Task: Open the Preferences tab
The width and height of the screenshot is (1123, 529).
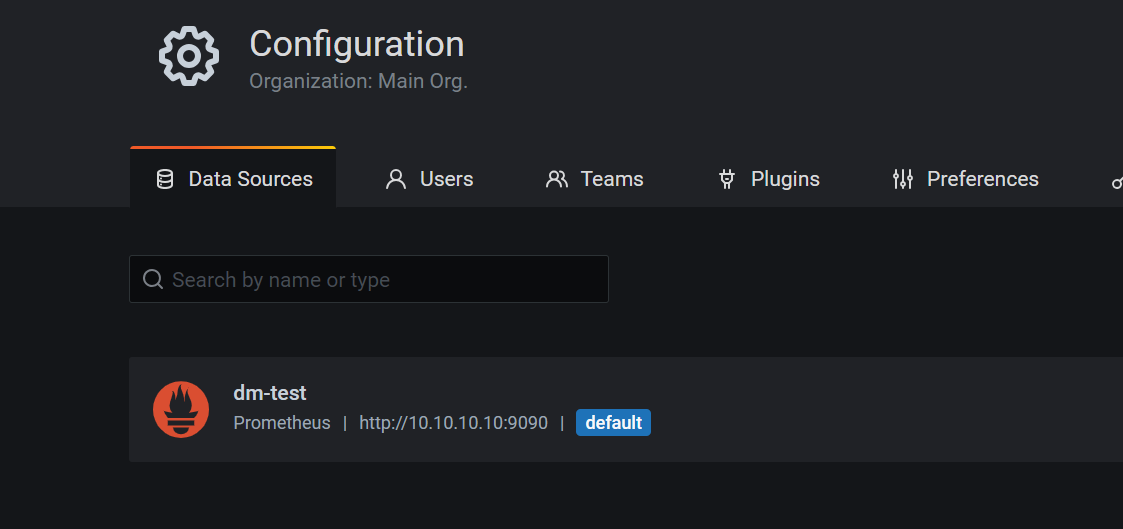Action: 965,178
